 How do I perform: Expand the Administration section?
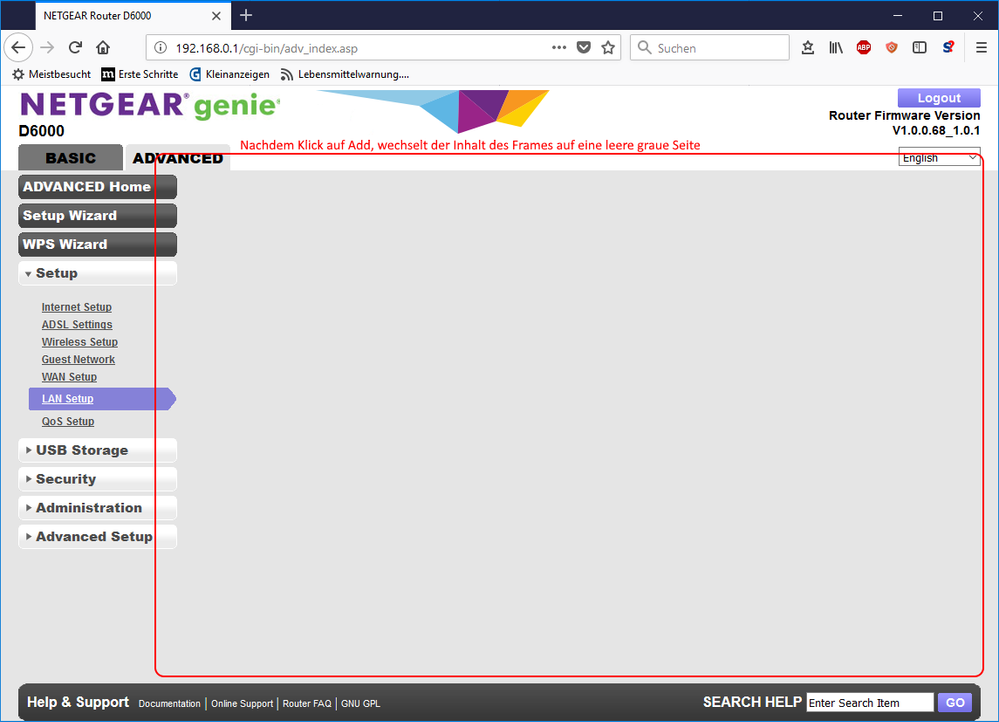[97, 508]
